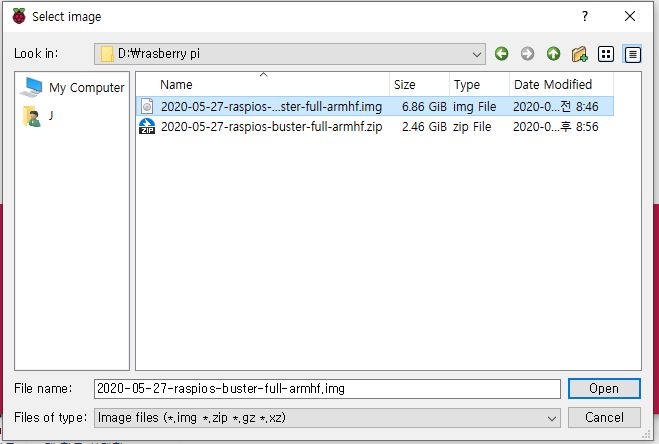Viewport: 659px width, 444px height.
Task: Click the ZIP archive file icon
Action: click(147, 127)
